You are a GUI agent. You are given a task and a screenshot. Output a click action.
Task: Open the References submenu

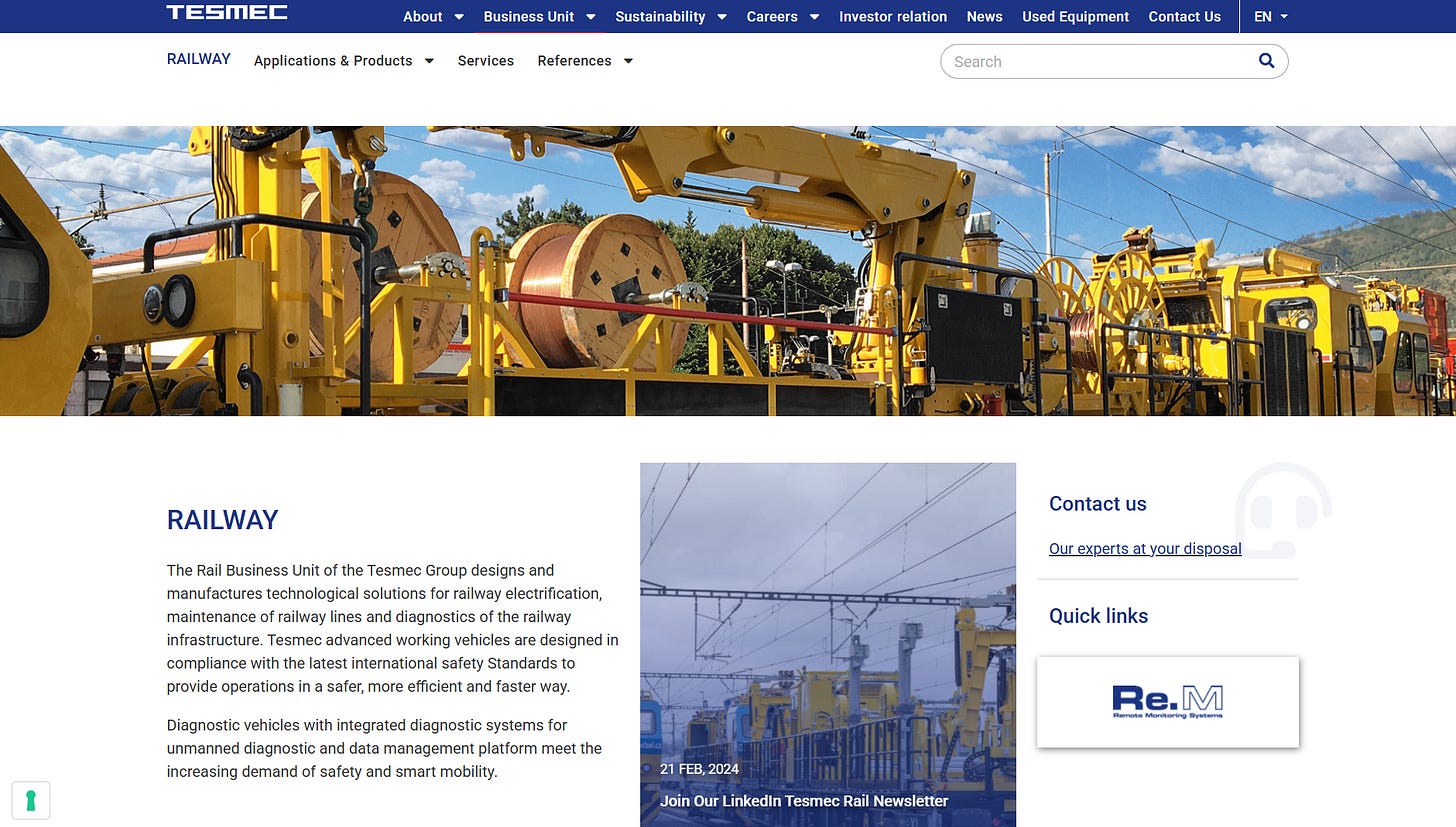574,61
